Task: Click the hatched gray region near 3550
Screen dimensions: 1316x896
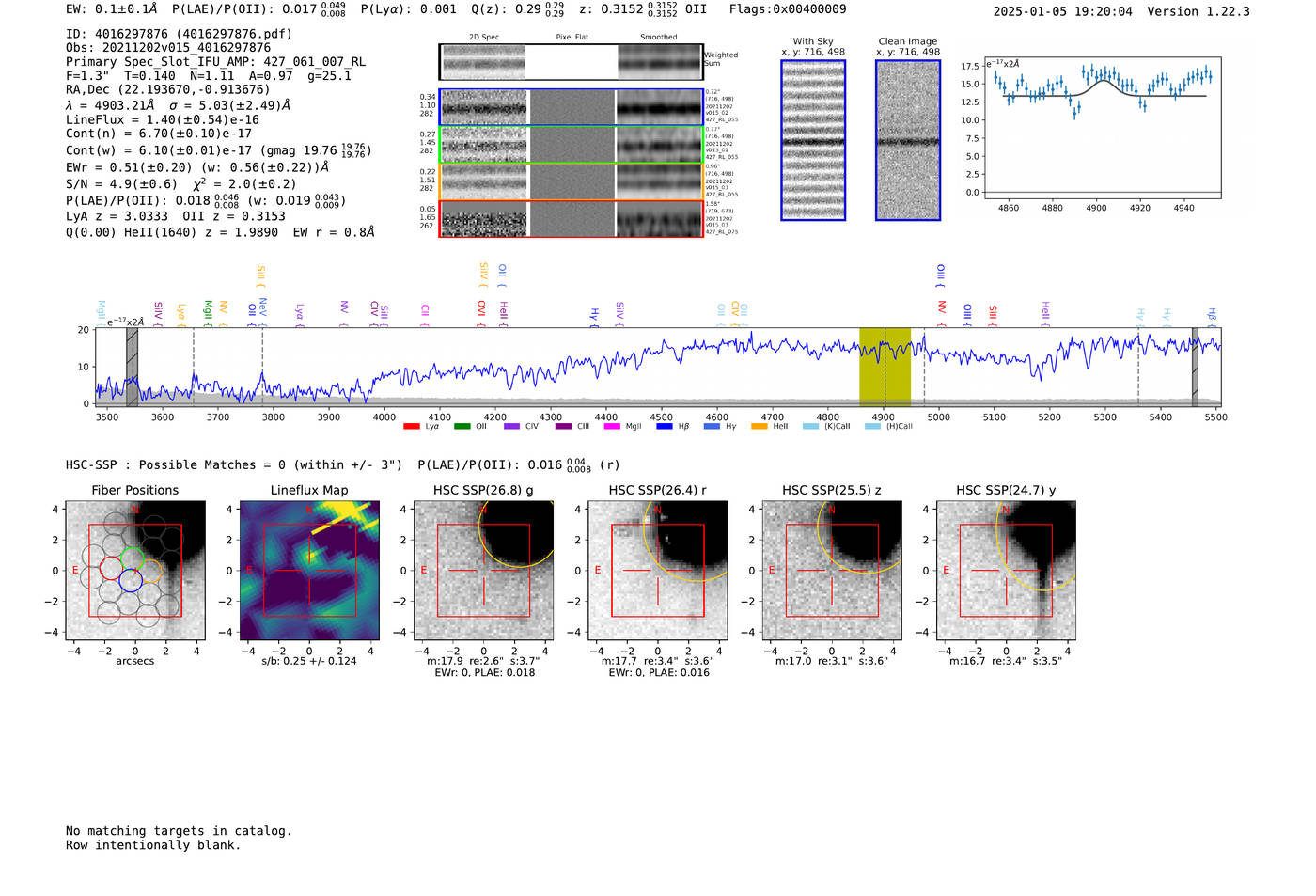Action: tap(133, 367)
